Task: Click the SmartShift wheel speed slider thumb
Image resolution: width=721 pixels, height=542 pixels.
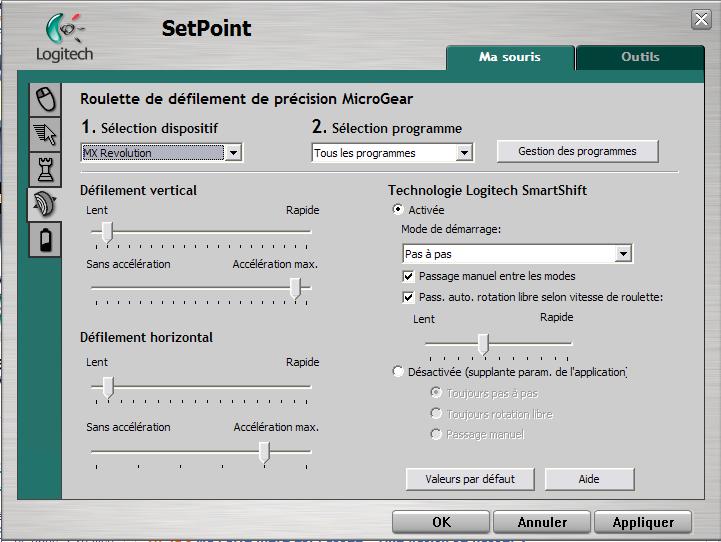Action: tap(483, 344)
